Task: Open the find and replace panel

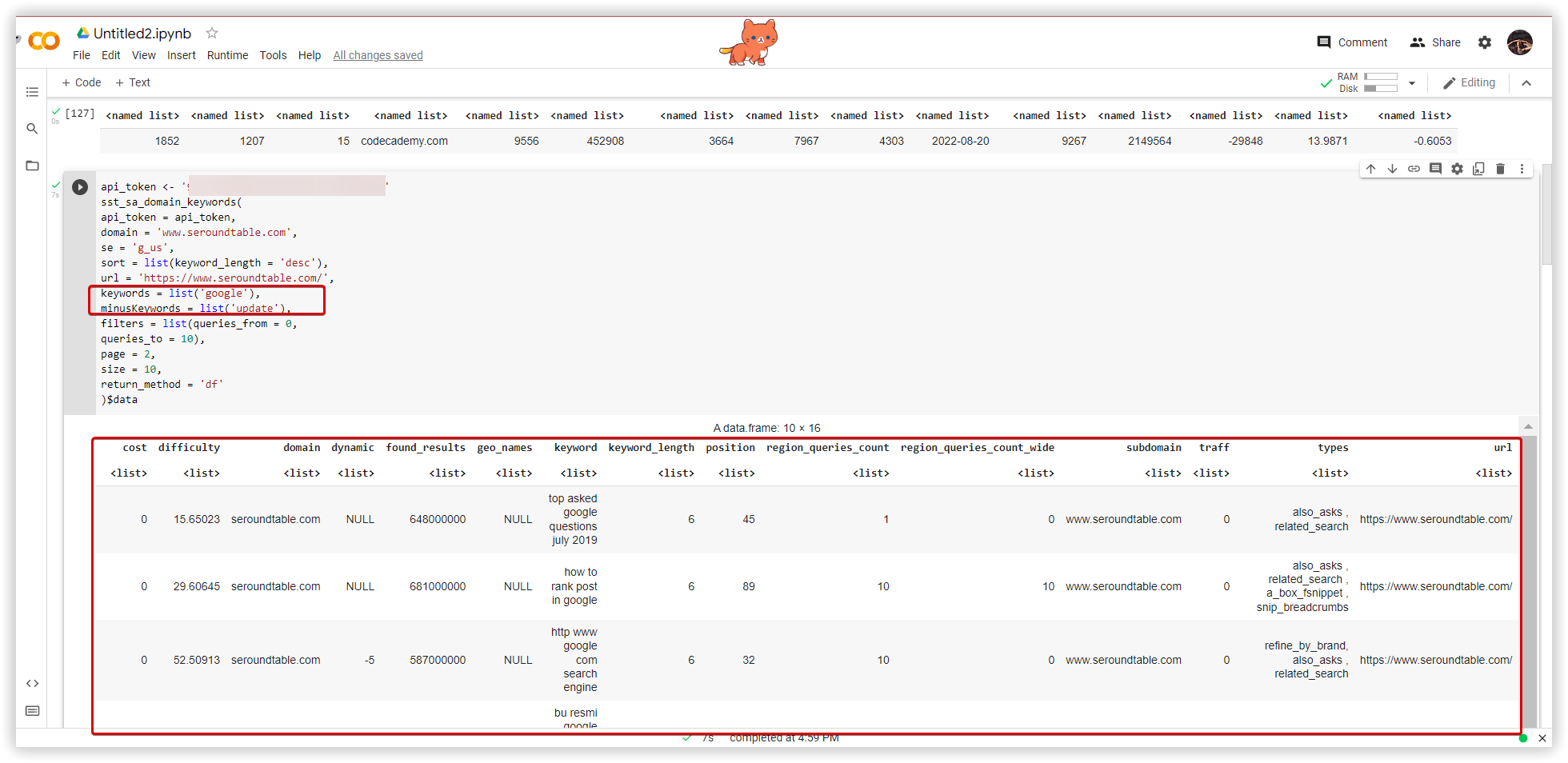Action: pos(32,128)
